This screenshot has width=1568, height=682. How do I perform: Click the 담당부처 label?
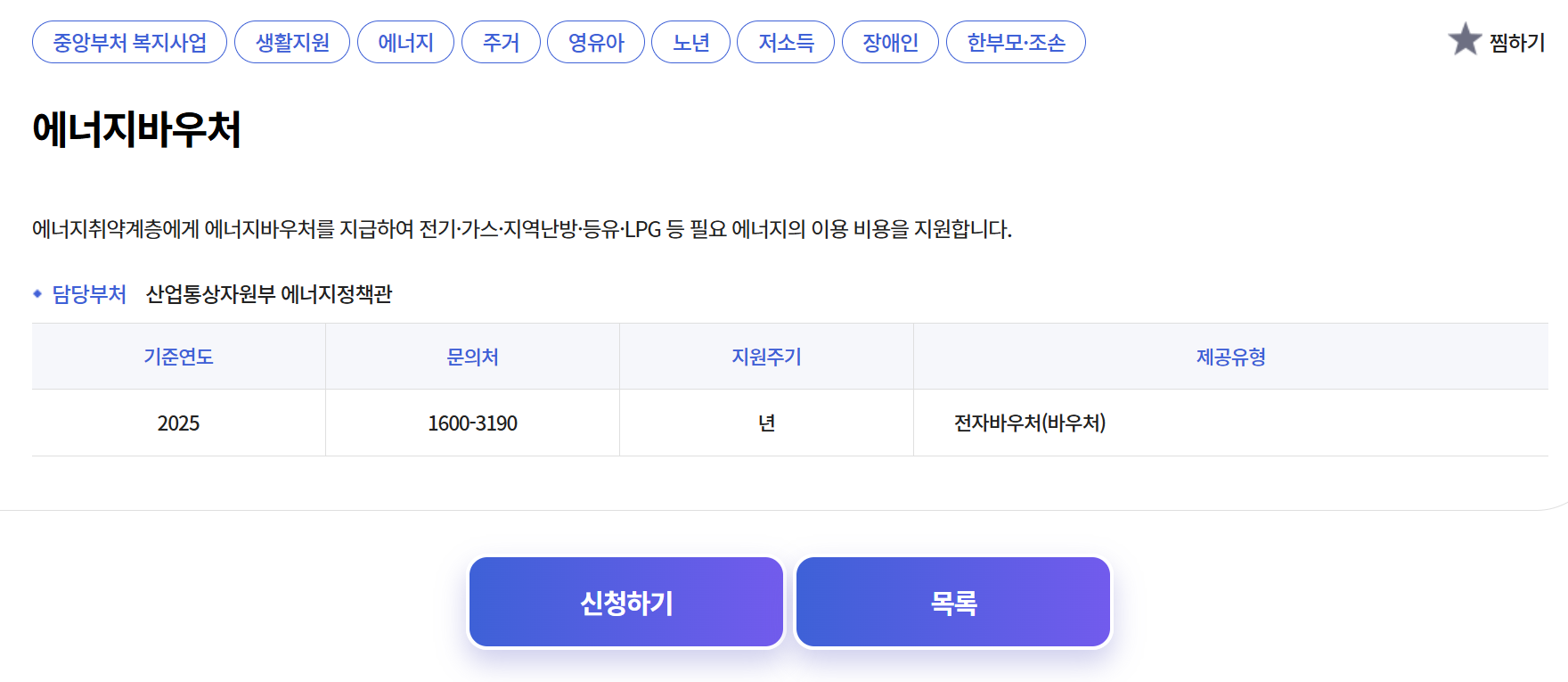tap(89, 294)
